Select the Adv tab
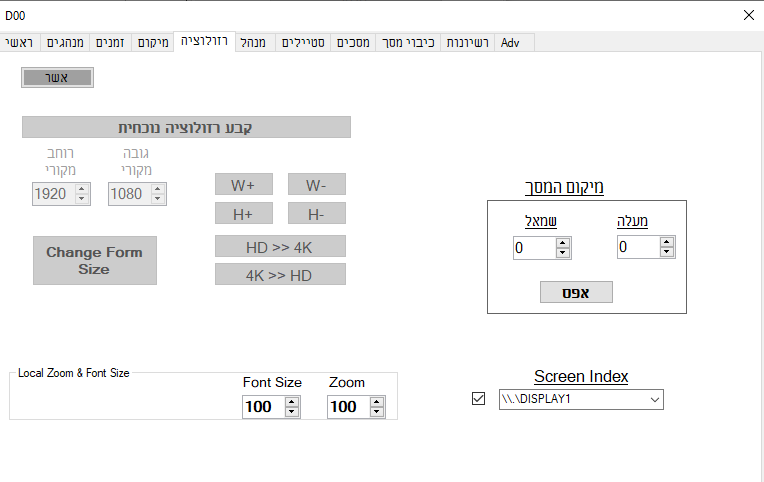 [511, 42]
